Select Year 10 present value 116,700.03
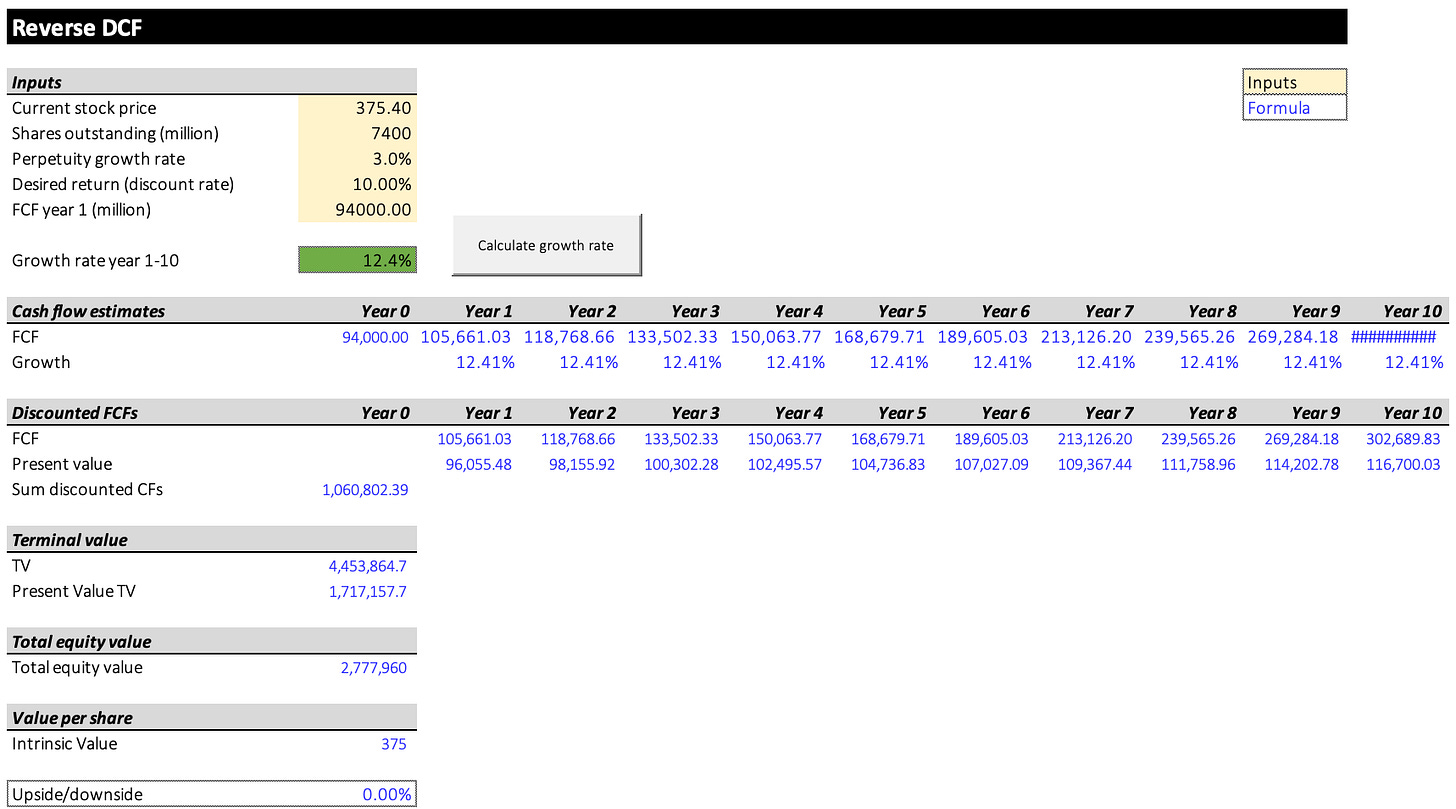This screenshot has width=1456, height=809. (x=1403, y=464)
